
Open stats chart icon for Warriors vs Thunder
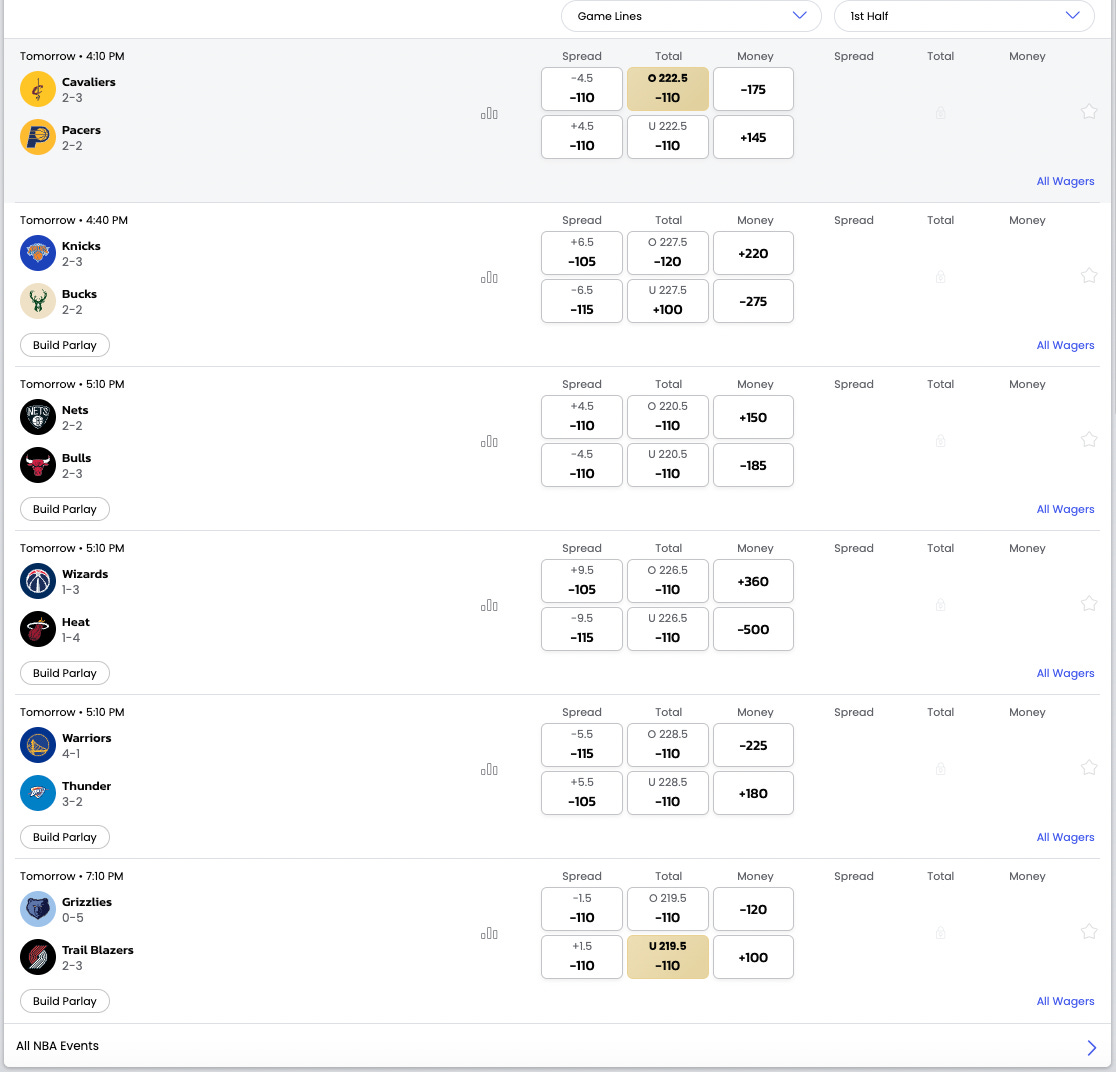click(x=489, y=769)
